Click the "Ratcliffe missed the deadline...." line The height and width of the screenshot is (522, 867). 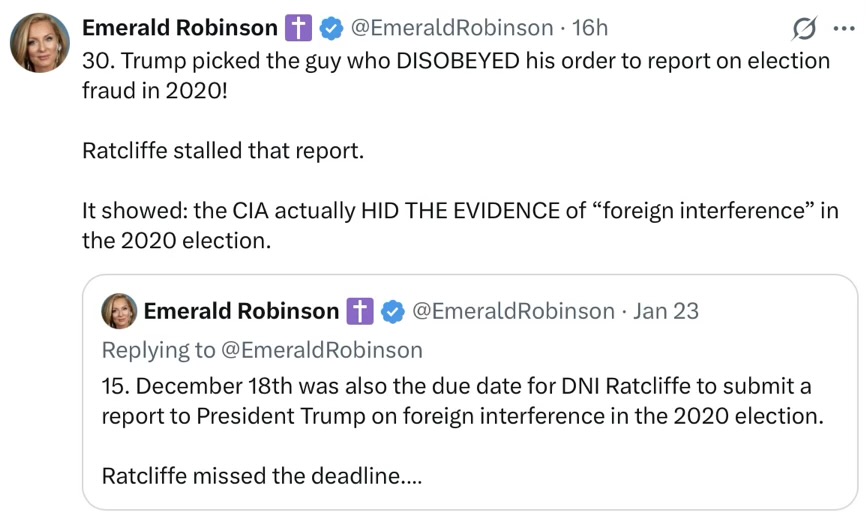(x=262, y=476)
